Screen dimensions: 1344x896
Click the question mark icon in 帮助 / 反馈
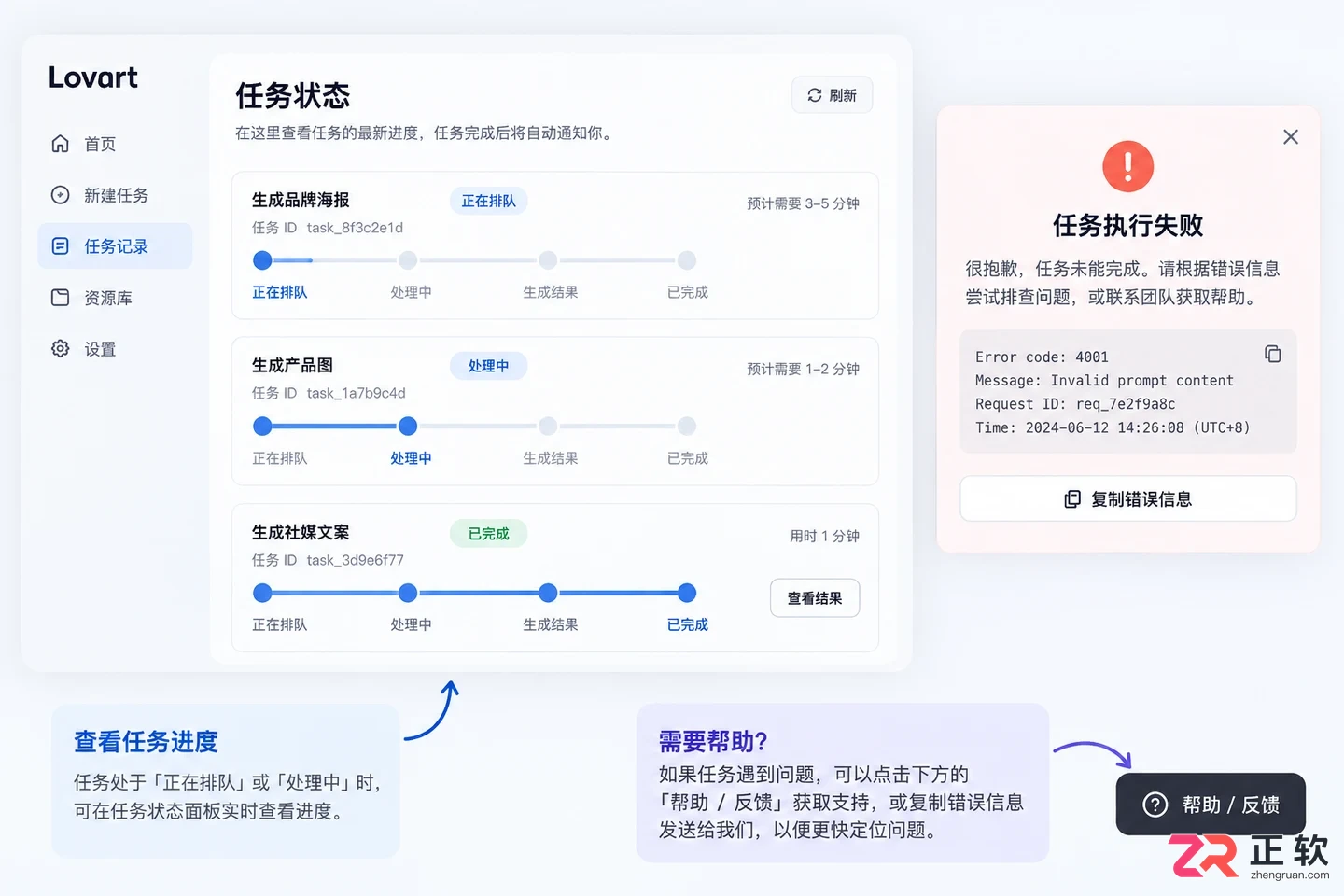(1155, 805)
